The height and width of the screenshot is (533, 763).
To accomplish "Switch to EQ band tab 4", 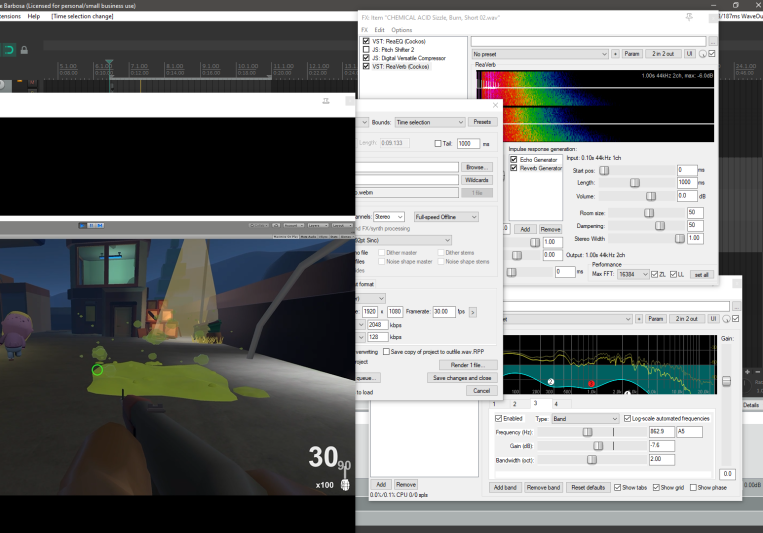I will coord(556,404).
